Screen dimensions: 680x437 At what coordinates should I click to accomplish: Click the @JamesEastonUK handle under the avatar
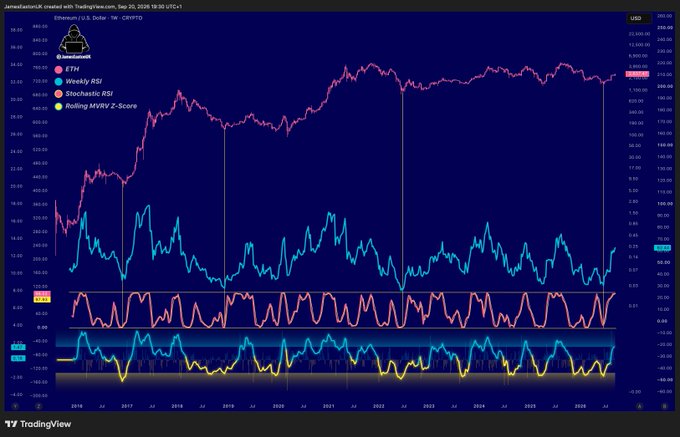(x=74, y=57)
